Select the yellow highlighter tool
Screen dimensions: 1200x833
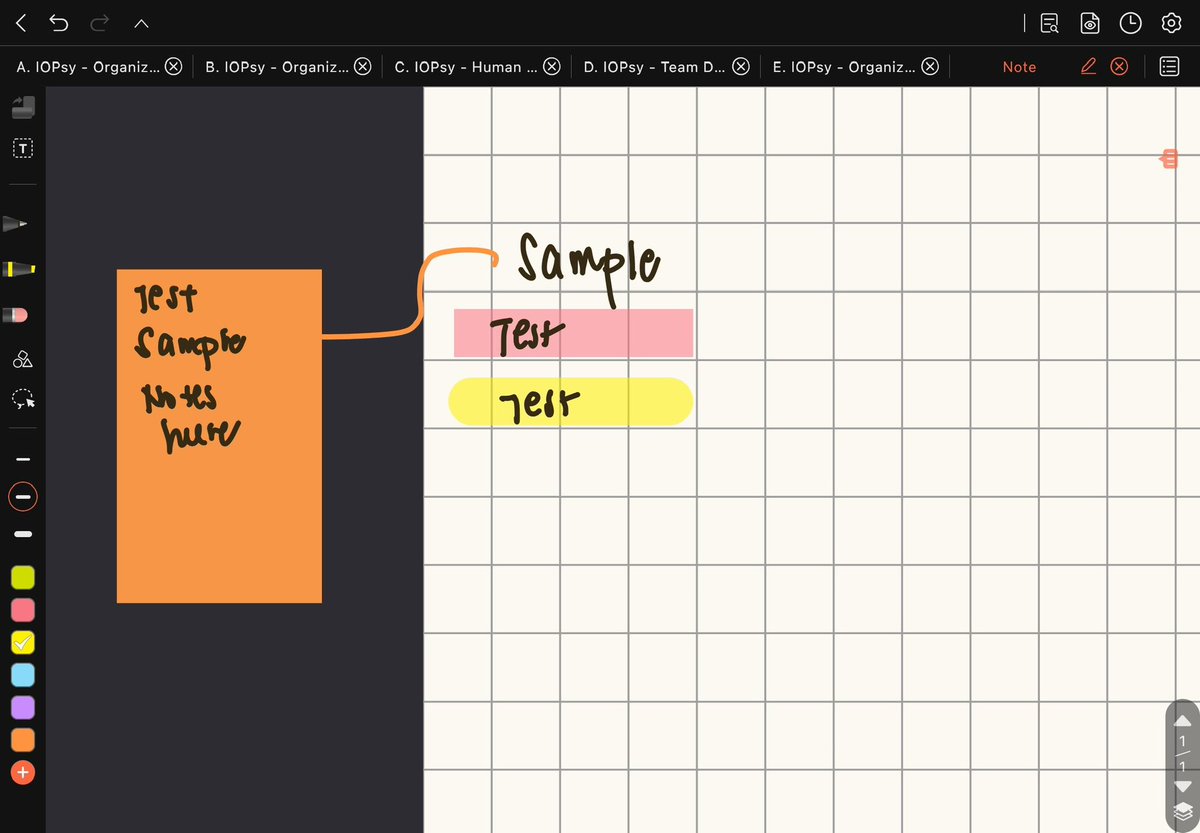(20, 269)
